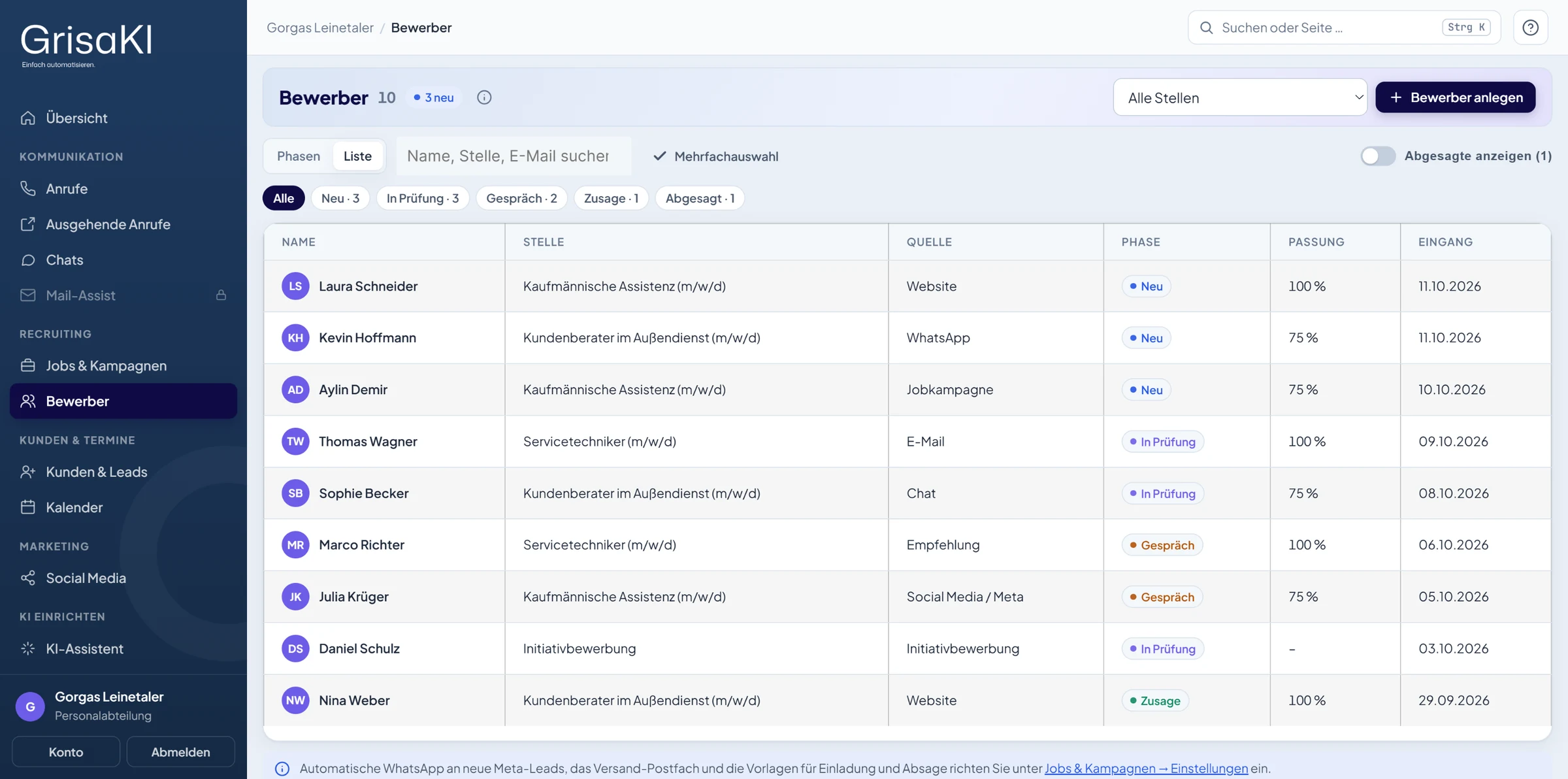This screenshot has height=779, width=1568.
Task: Select the Alle filter chip
Action: pos(284,198)
